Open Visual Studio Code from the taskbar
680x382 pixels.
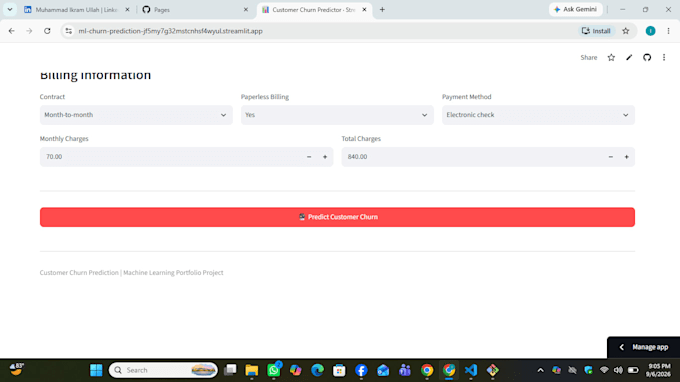click(x=471, y=370)
